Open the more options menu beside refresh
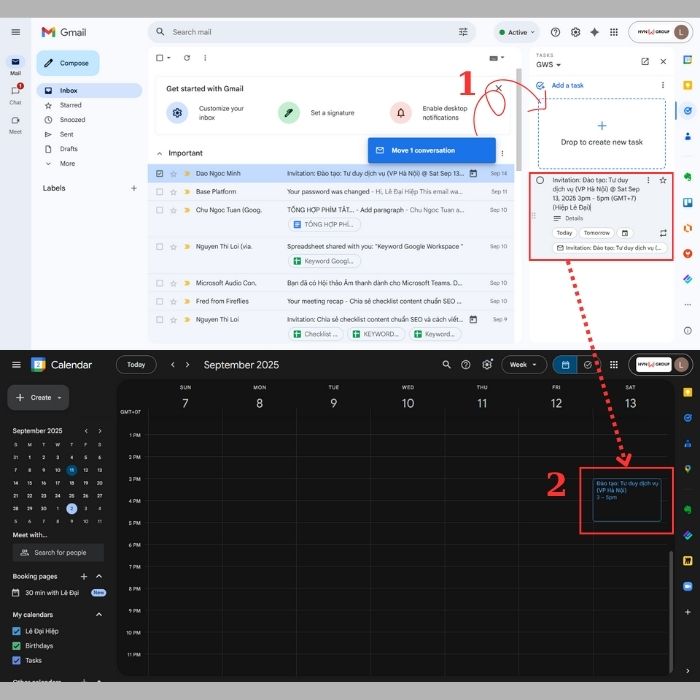The height and width of the screenshot is (700, 700). point(205,58)
